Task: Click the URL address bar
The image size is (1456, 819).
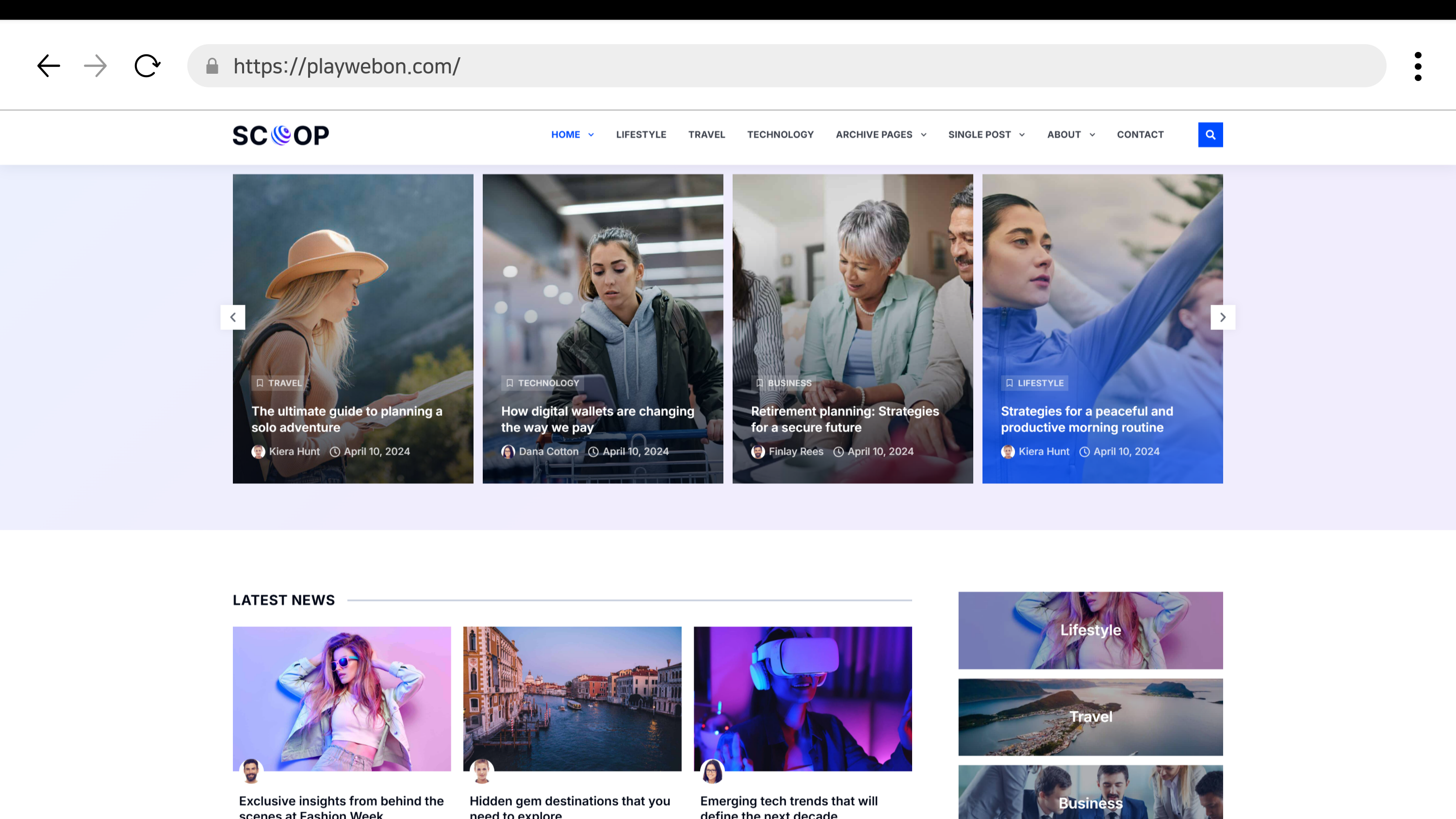Action: coord(785,66)
